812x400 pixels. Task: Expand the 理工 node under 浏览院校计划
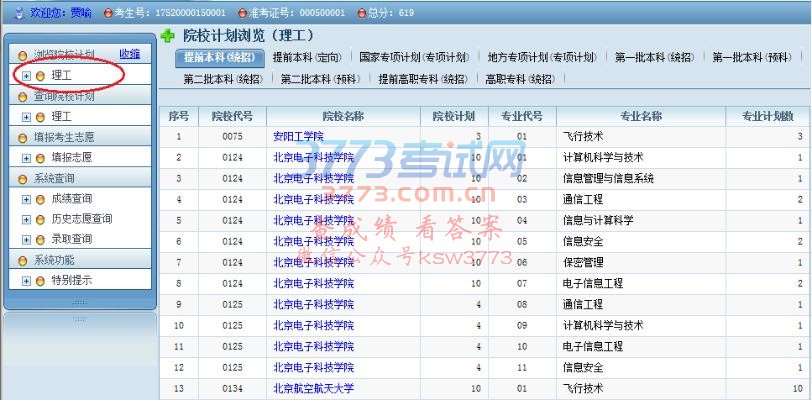pos(26,75)
